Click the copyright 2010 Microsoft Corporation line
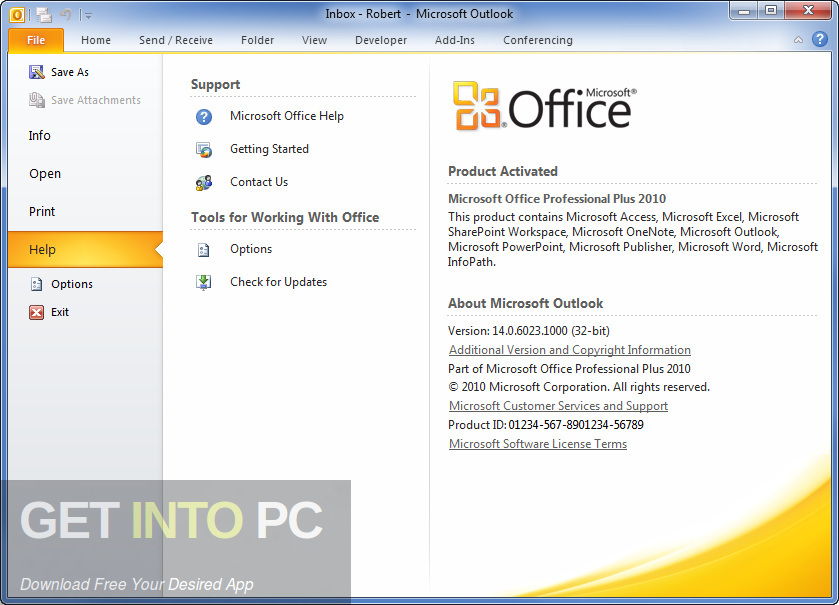Screen dimensions: 839x605 click(579, 387)
